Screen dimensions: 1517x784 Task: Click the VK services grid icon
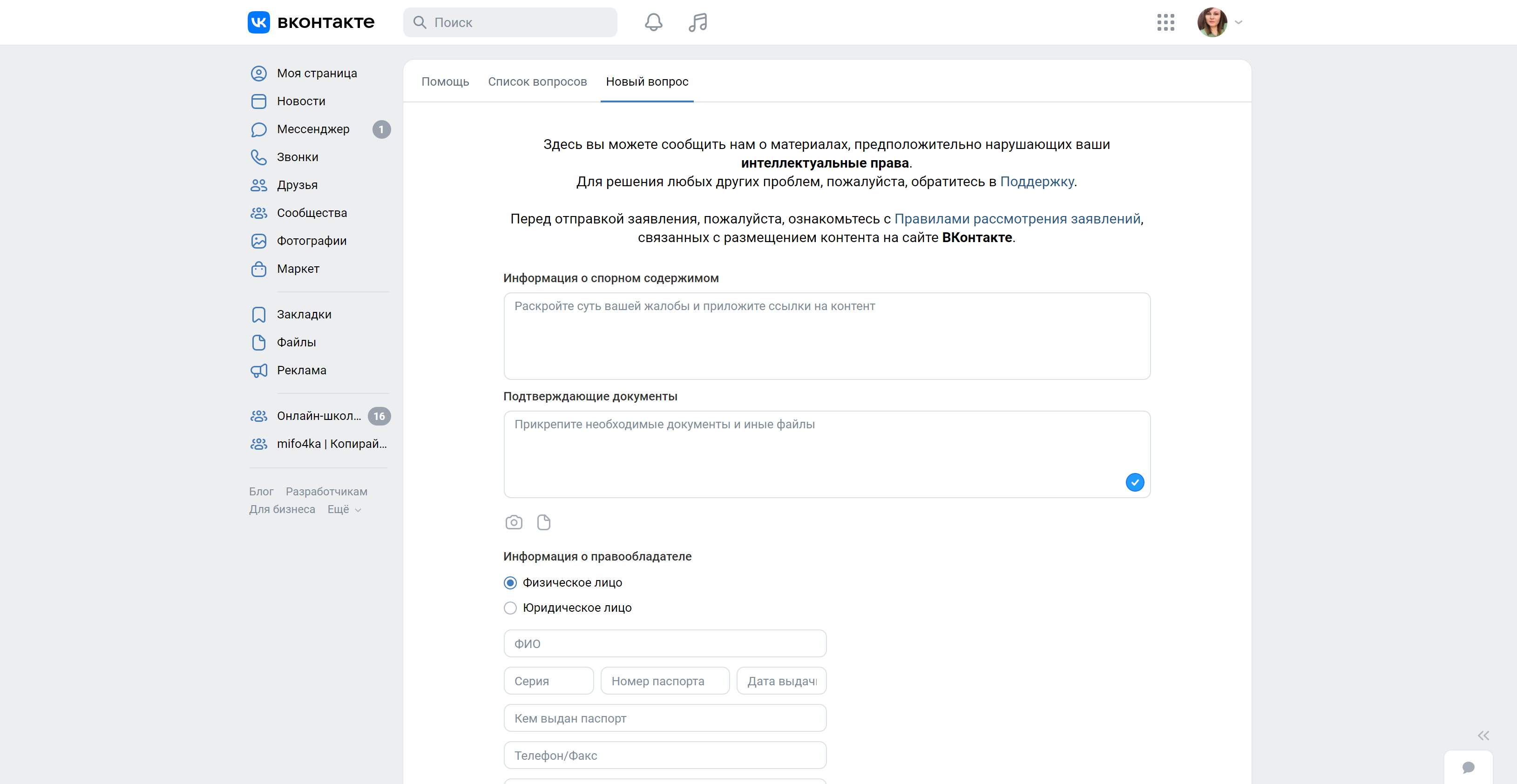pos(1166,22)
